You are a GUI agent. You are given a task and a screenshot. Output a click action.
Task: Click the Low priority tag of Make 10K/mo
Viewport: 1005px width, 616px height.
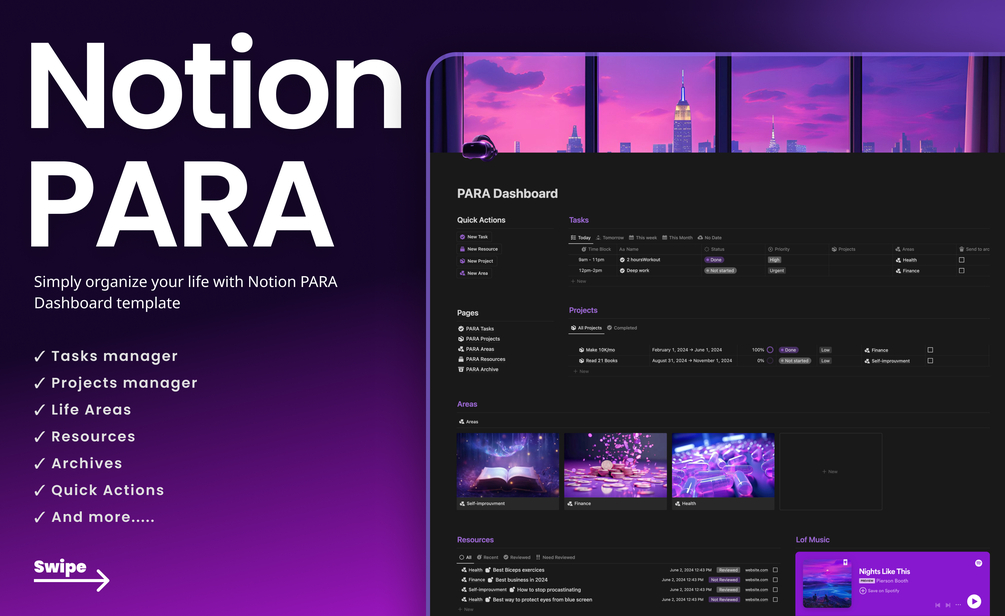(x=826, y=350)
